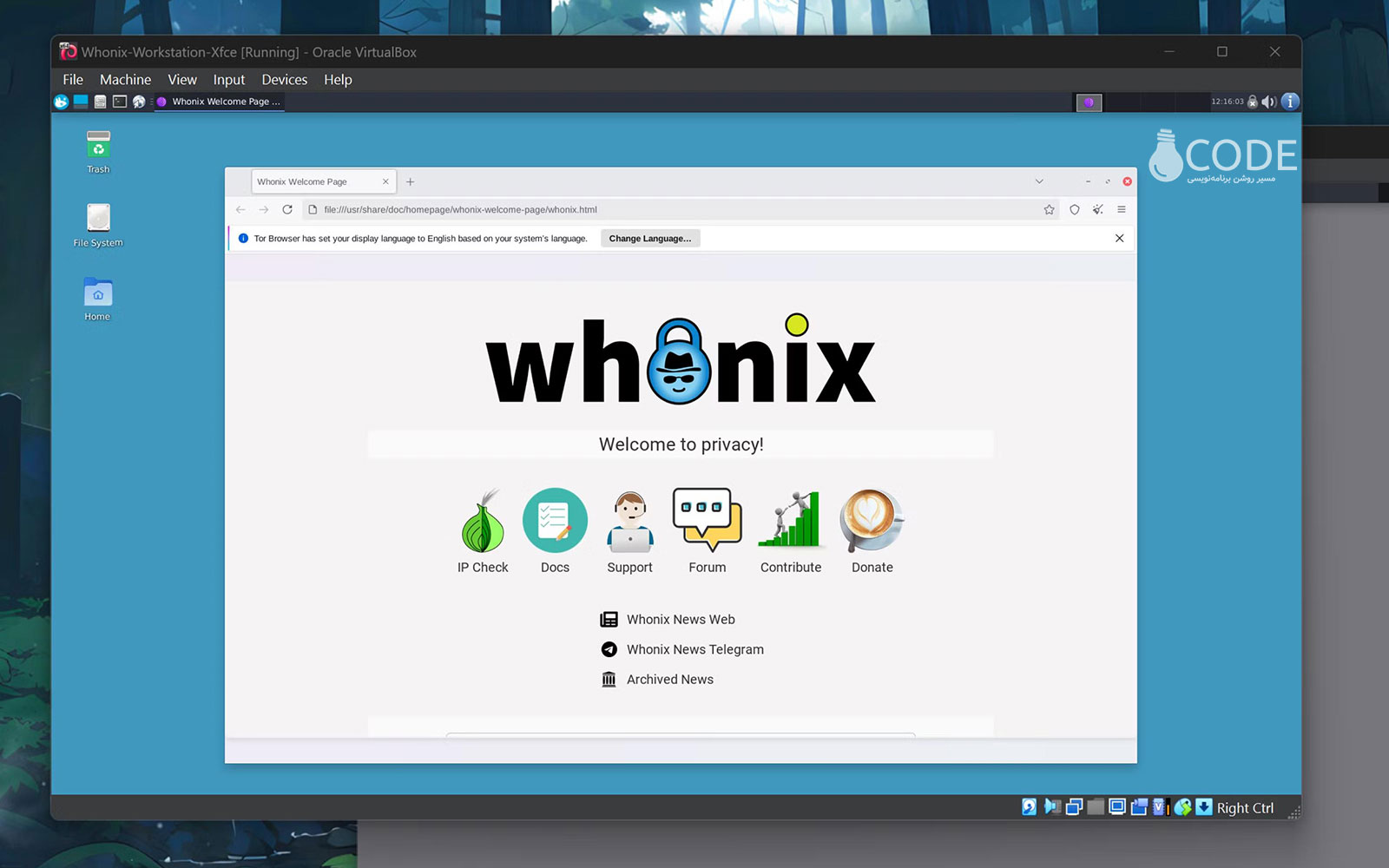The height and width of the screenshot is (868, 1389).
Task: Go forward in browser history
Action: [264, 209]
